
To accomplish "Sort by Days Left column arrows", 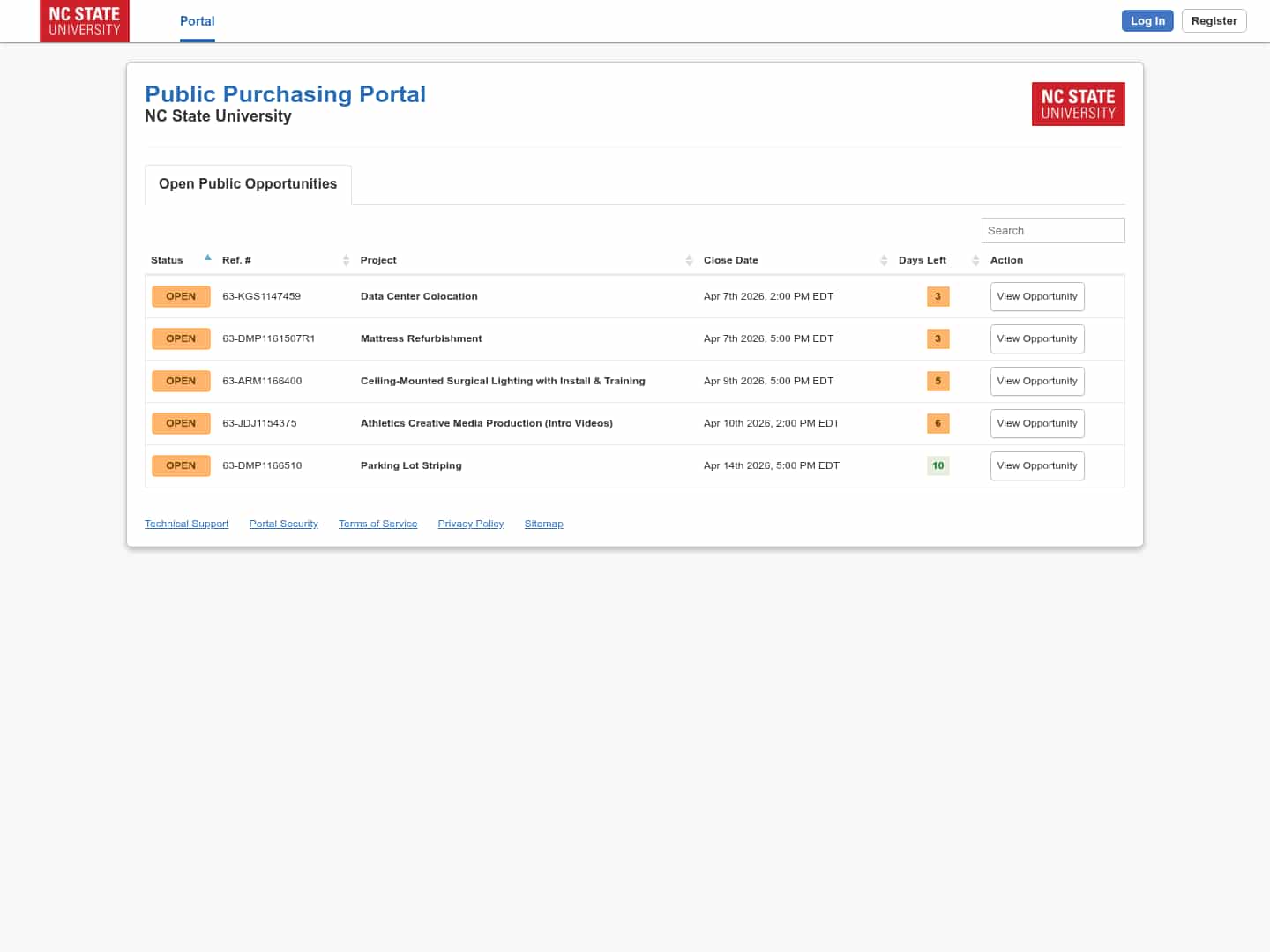I will point(975,260).
